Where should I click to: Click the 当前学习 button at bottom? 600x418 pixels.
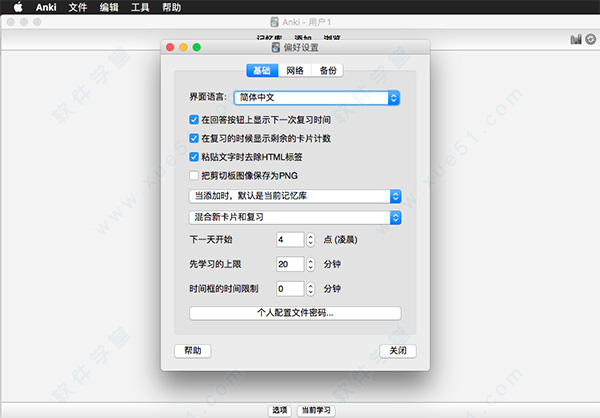[316, 410]
